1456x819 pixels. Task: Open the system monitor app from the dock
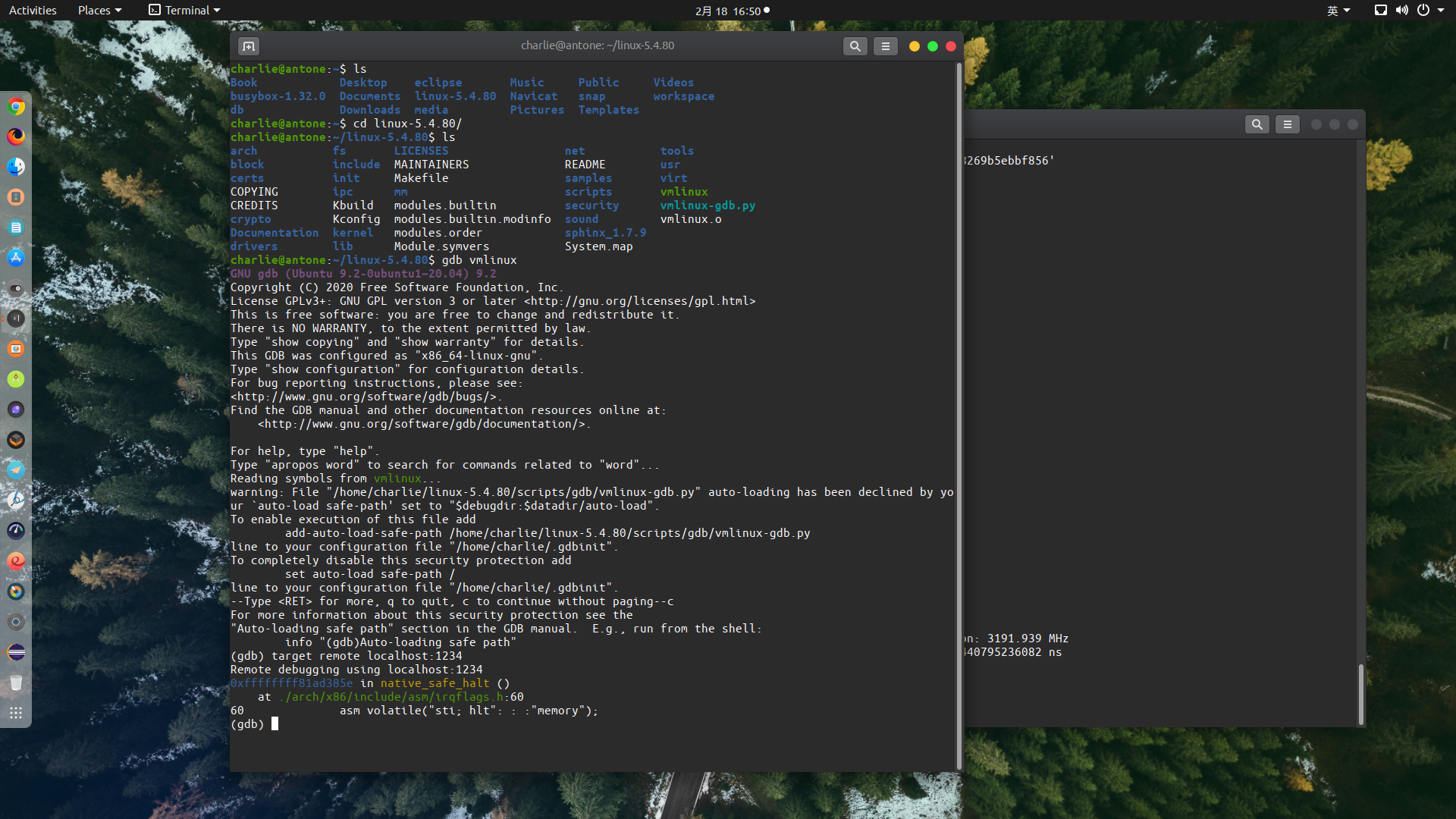point(16,531)
